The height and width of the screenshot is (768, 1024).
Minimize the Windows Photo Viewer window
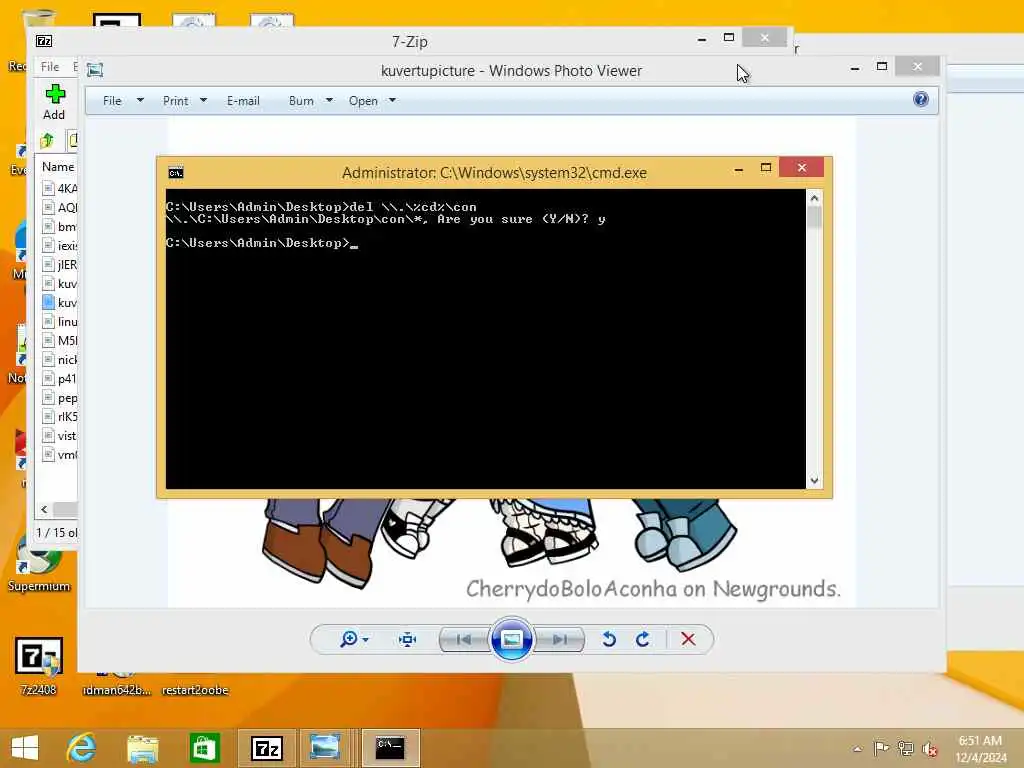pyautogui.click(x=855, y=67)
